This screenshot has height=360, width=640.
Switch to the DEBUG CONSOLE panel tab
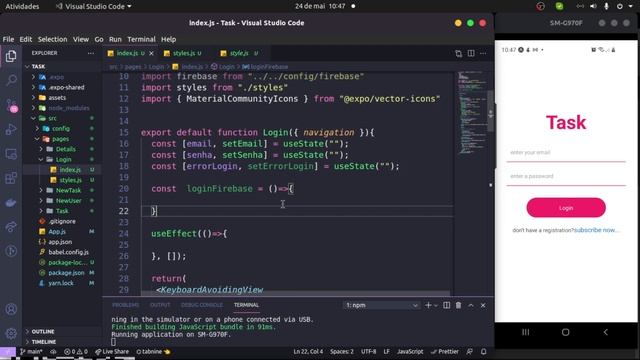pos(202,305)
